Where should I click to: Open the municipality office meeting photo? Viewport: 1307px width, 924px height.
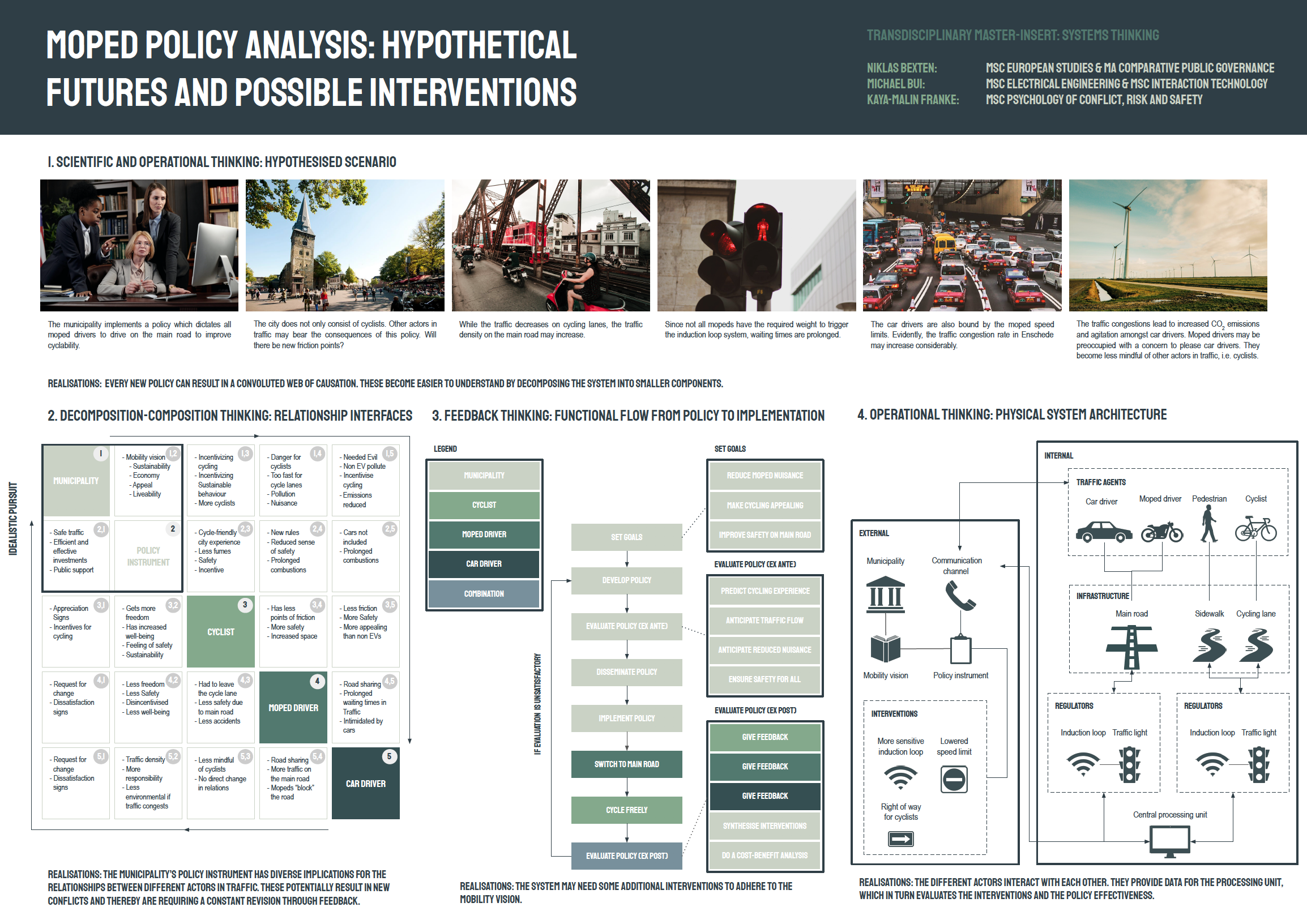click(139, 245)
